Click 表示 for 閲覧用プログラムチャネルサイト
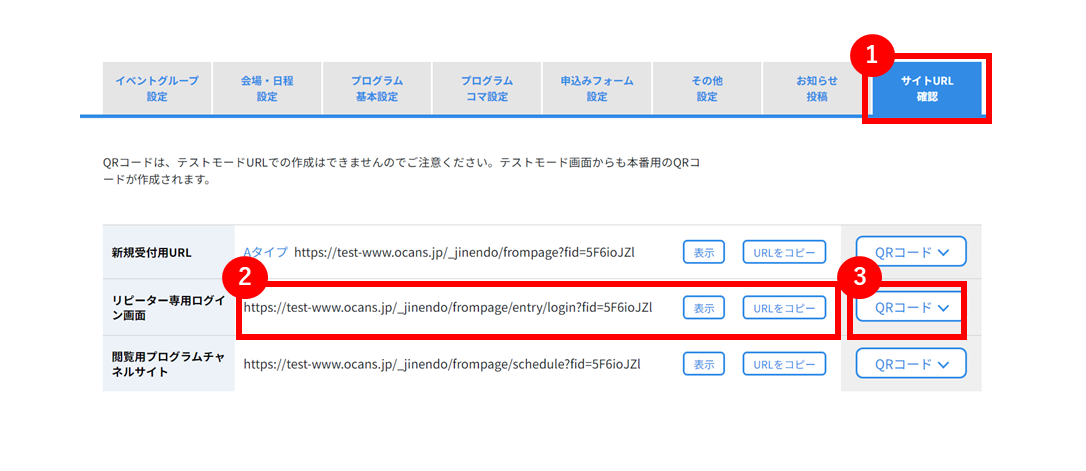This screenshot has height=471, width=1086. tap(704, 364)
